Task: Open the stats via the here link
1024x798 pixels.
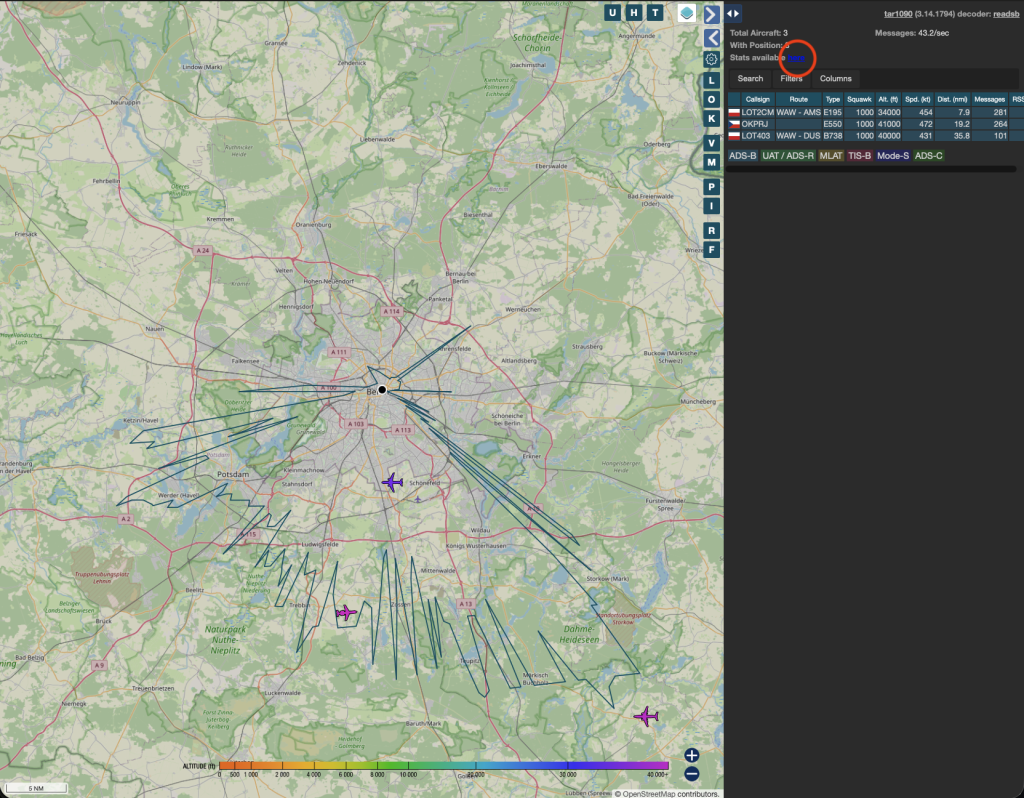Action: coord(796,58)
